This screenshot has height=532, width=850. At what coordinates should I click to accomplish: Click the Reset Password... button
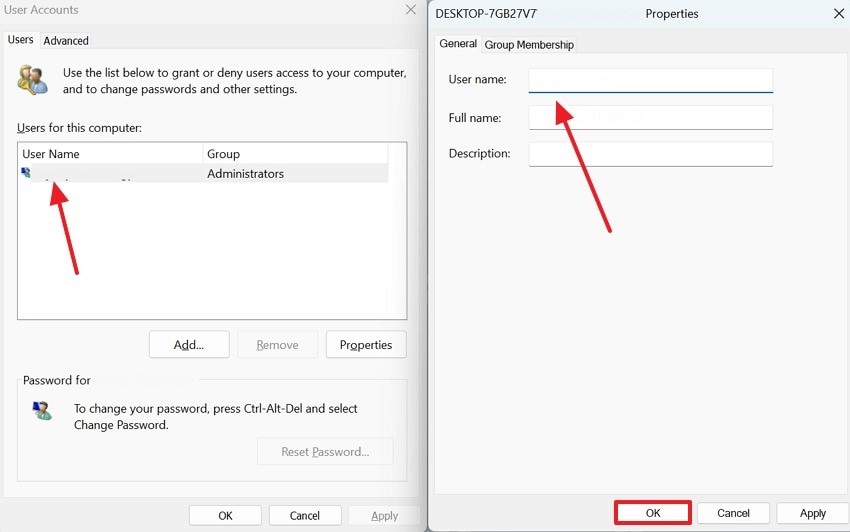click(x=325, y=452)
